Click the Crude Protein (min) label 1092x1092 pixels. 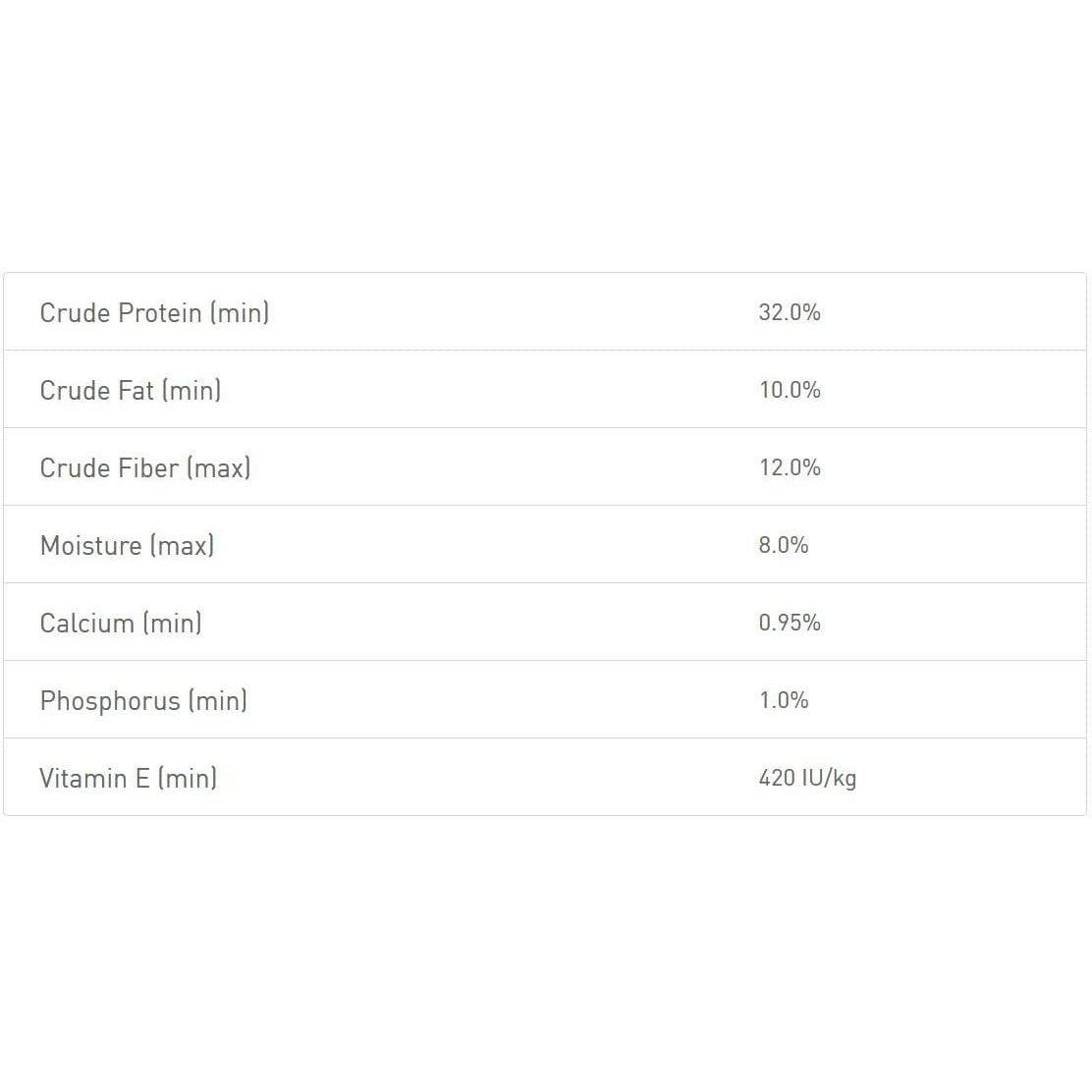click(x=154, y=312)
